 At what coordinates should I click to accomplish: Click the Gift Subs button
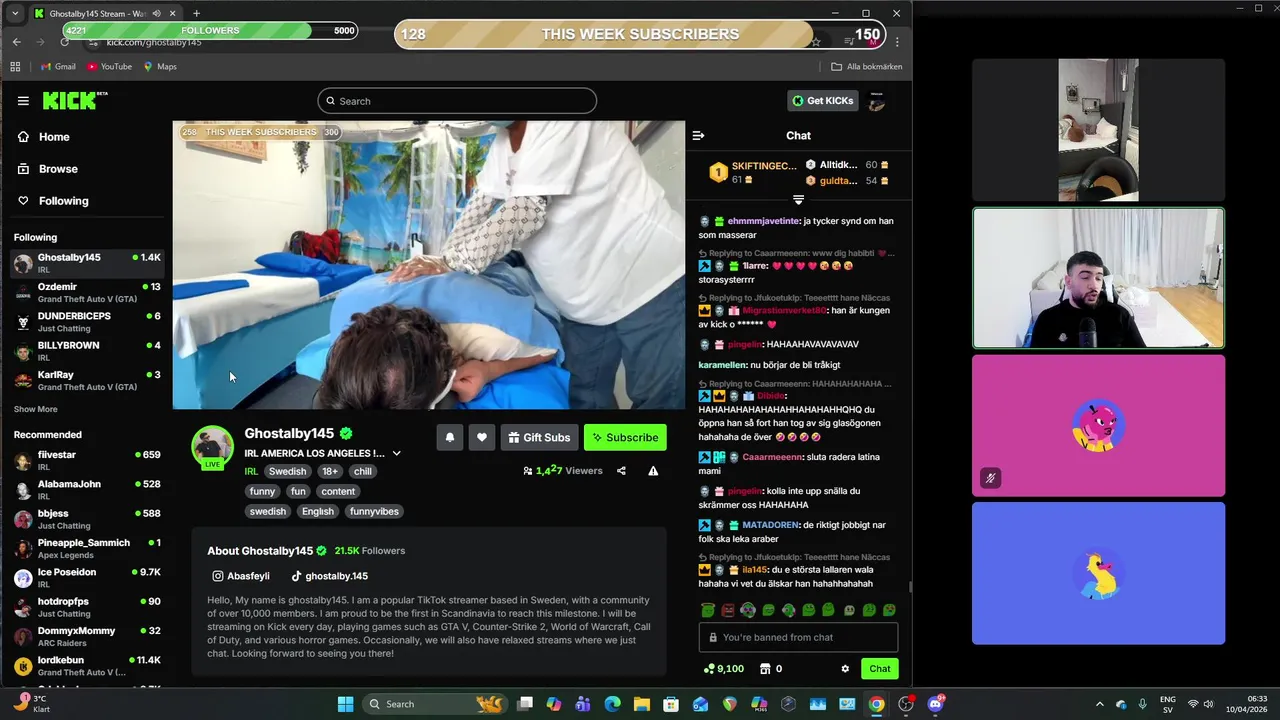pos(539,437)
